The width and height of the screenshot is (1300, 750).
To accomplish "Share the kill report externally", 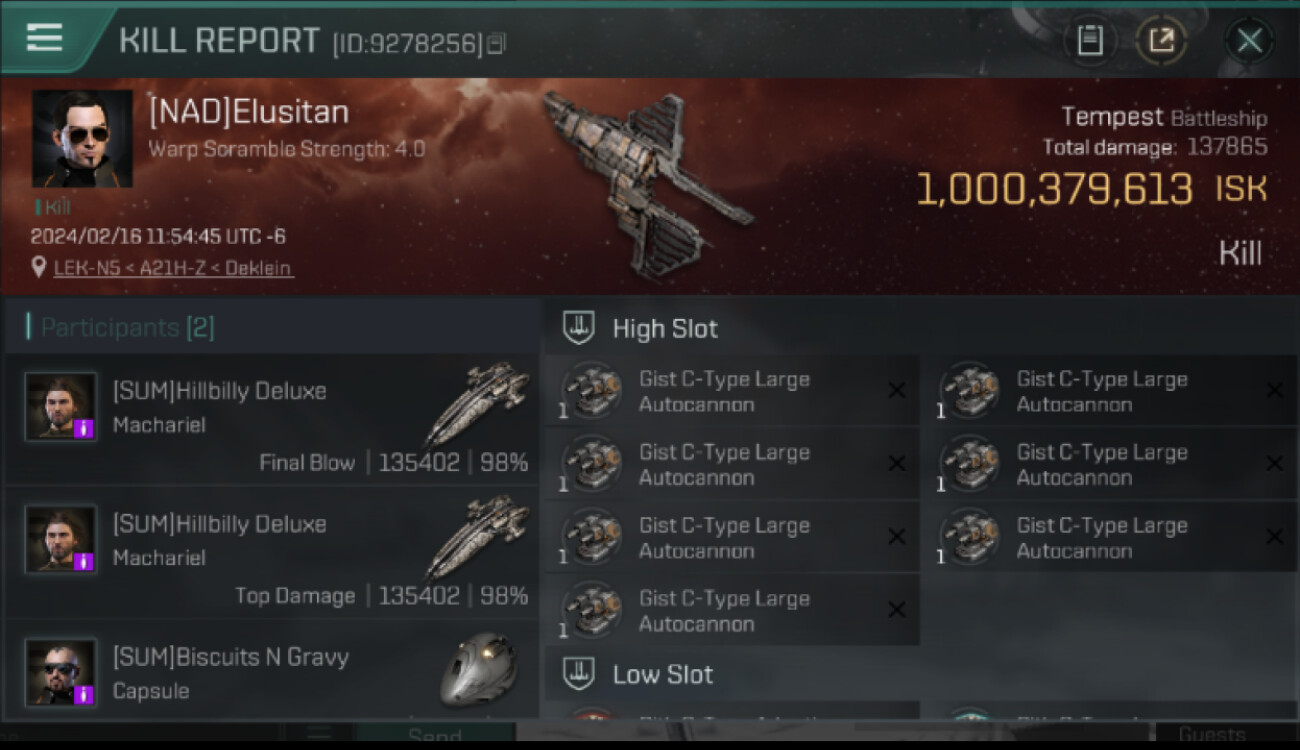I will click(1160, 40).
